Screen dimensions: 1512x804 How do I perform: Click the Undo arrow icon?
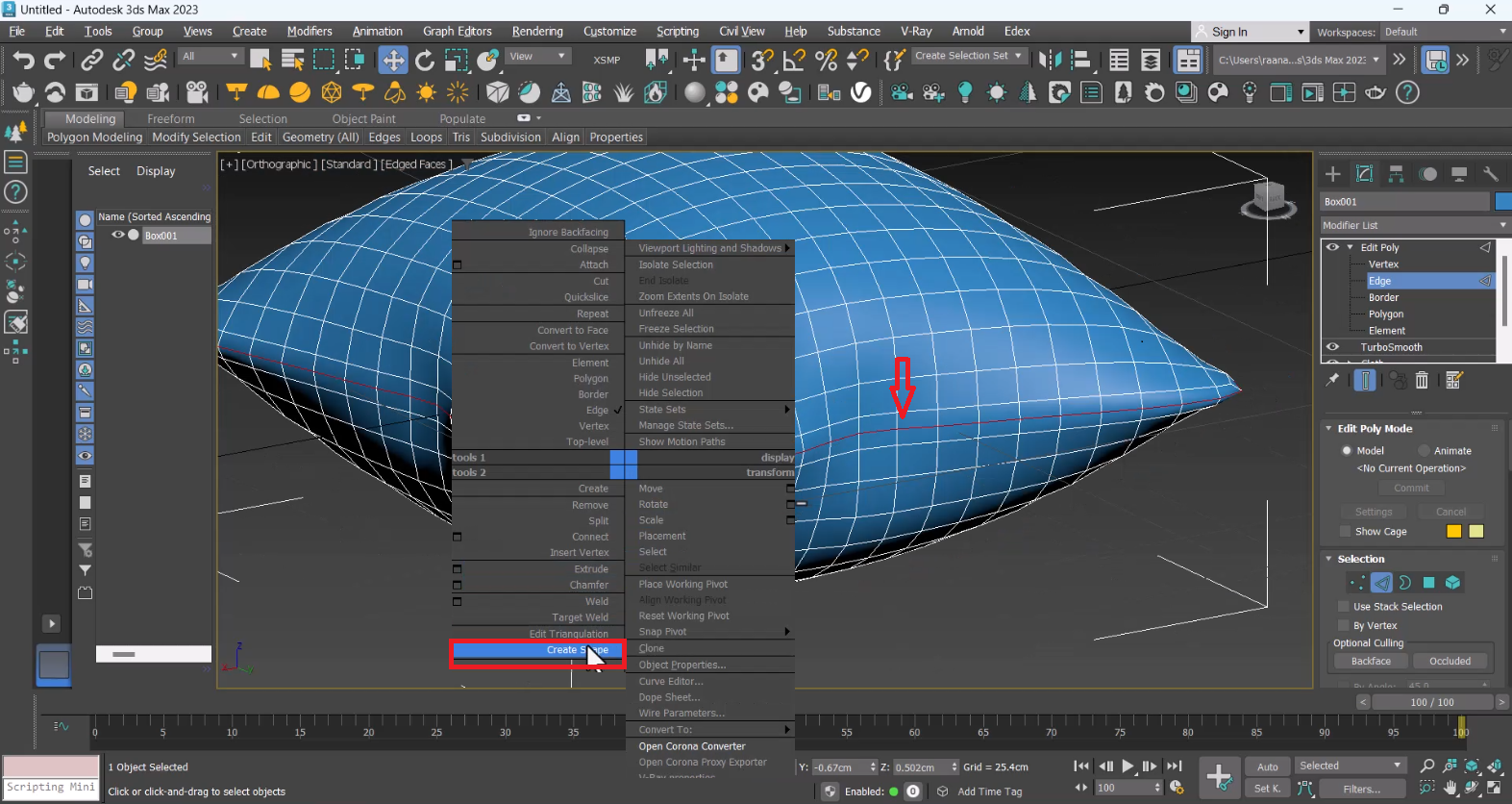tap(23, 61)
